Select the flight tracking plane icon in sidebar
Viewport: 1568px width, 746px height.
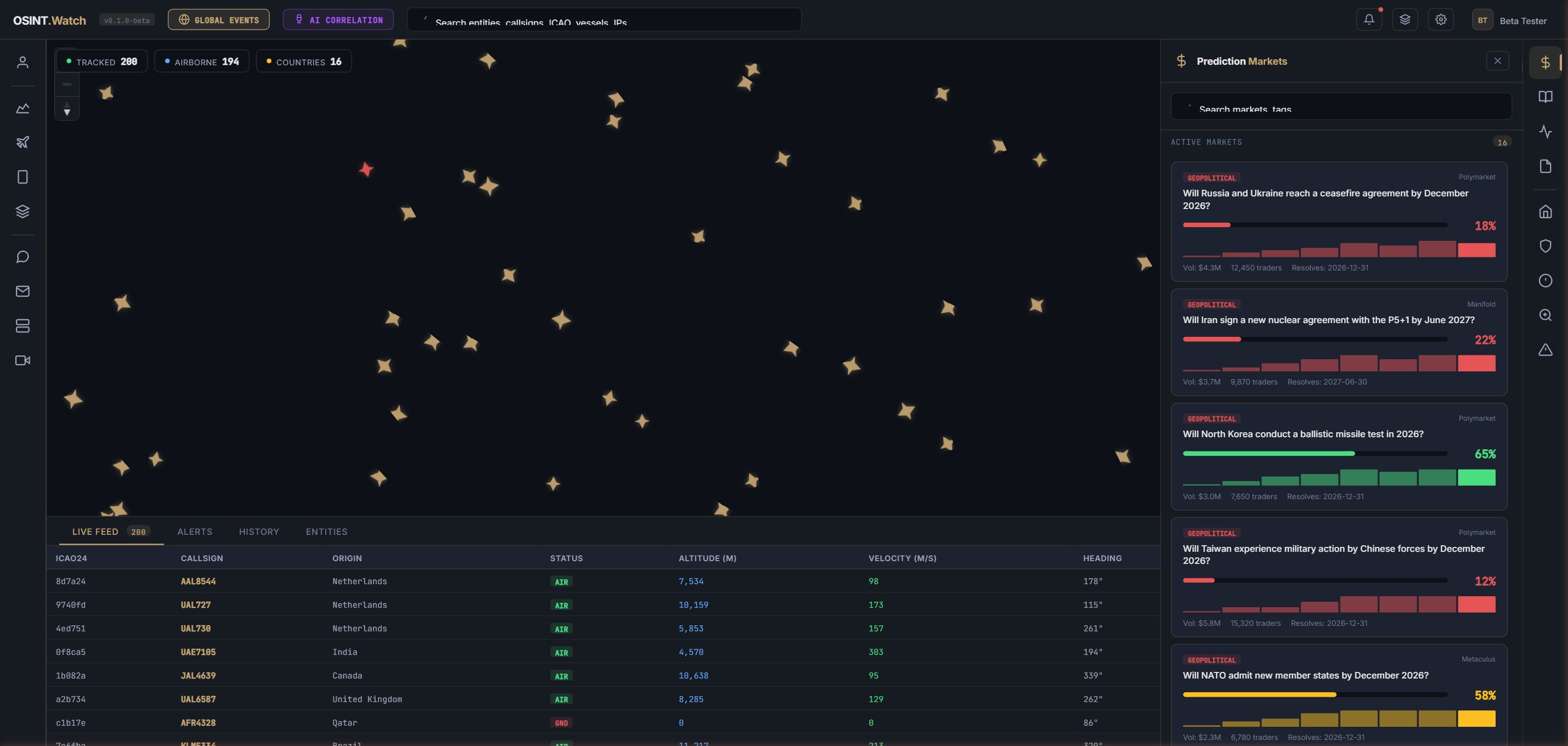(22, 142)
